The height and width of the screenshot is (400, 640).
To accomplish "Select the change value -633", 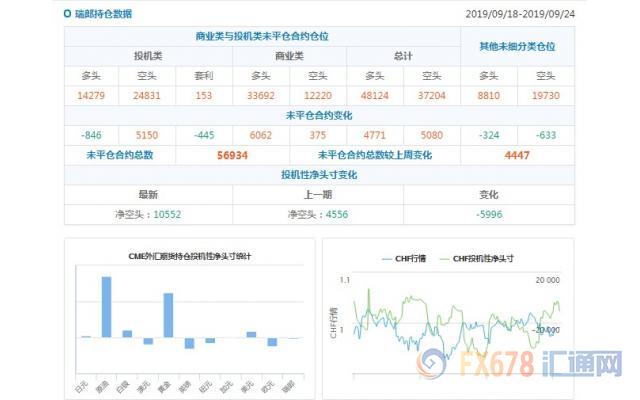I will click(x=546, y=135).
